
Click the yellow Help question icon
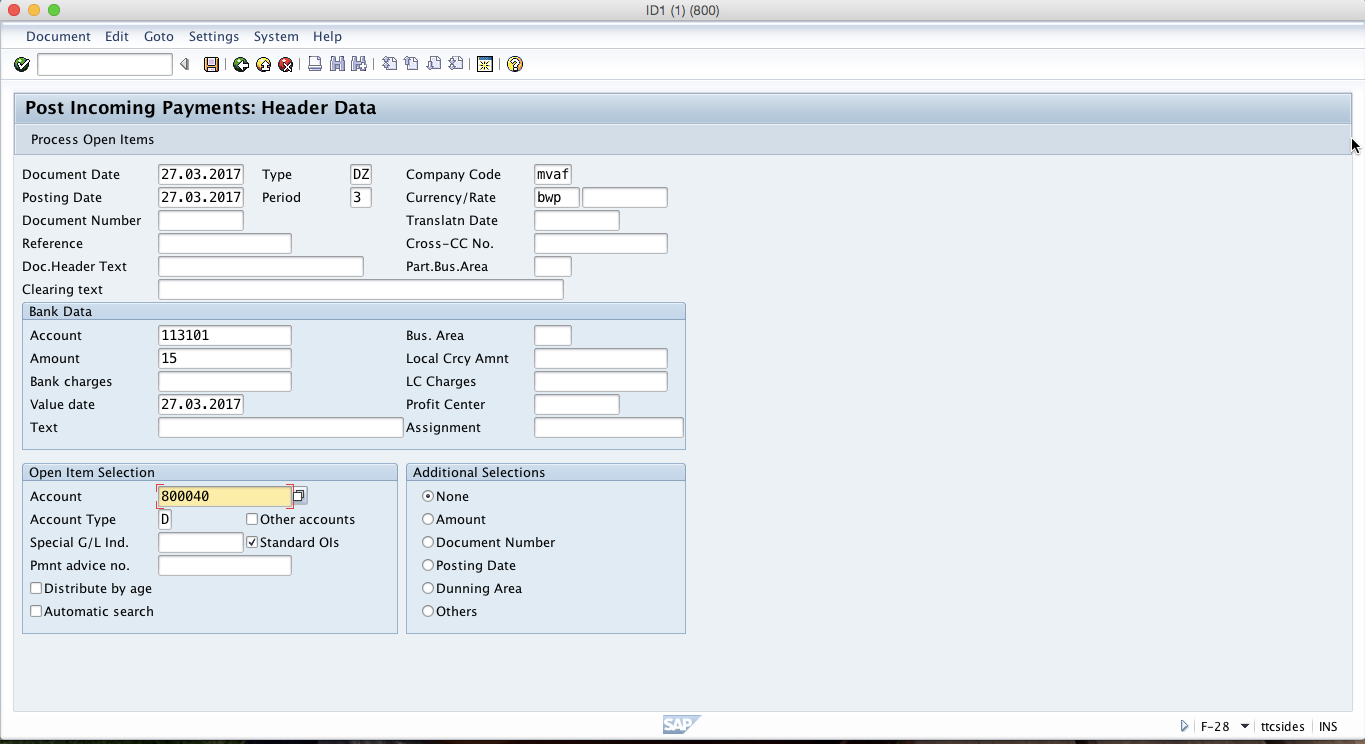[x=515, y=64]
